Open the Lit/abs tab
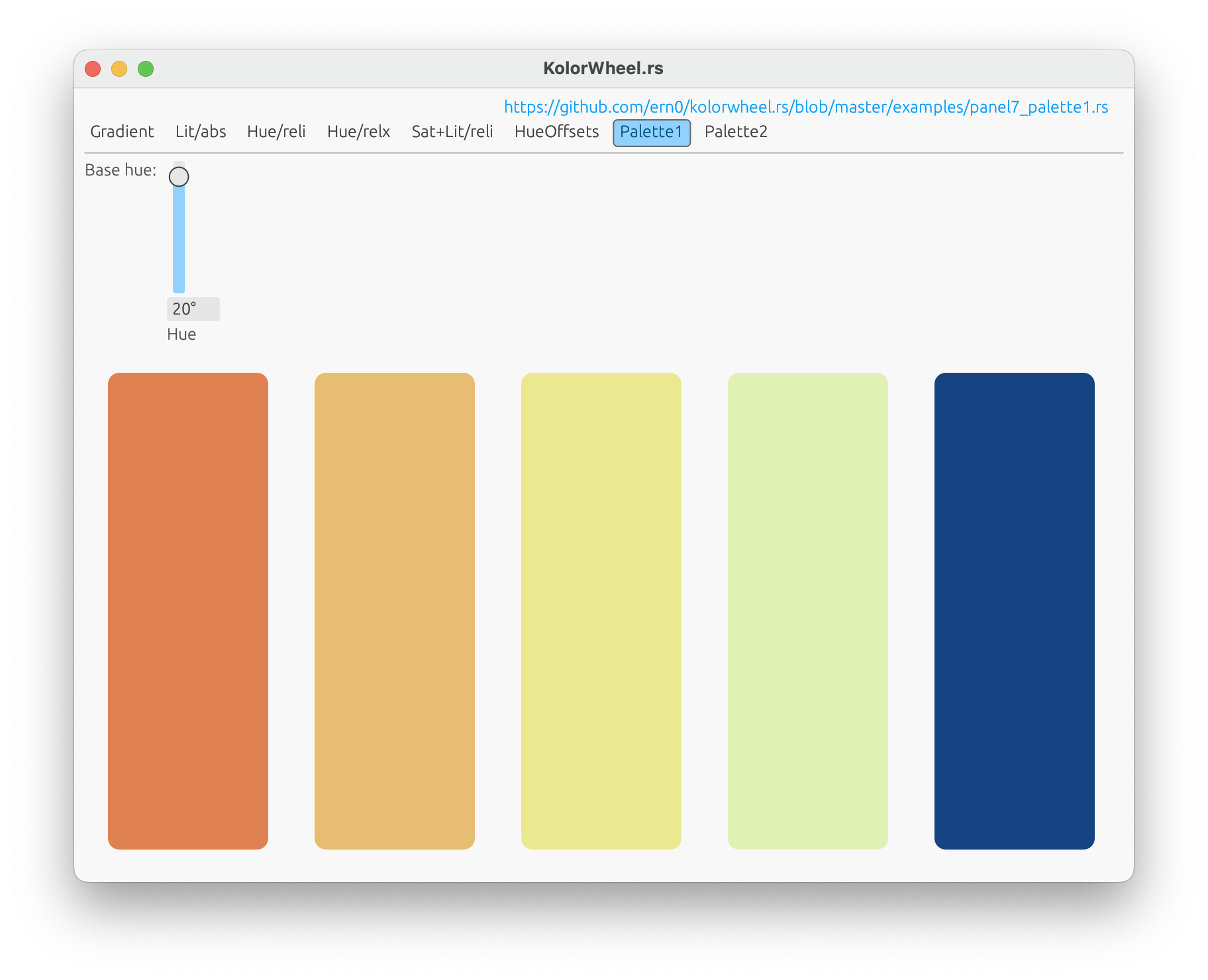 (x=201, y=132)
